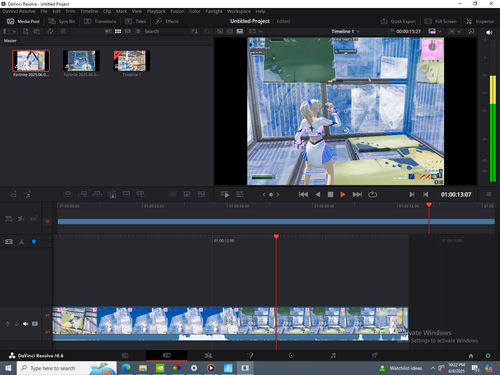This screenshot has width=500, height=375.
Task: Switch media pool to list view
Action: click(138, 31)
